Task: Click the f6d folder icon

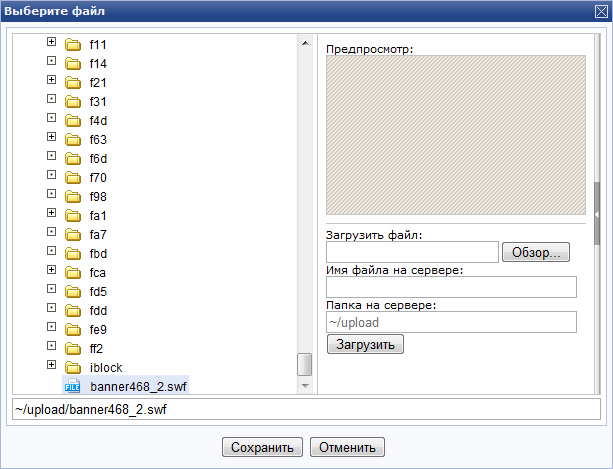Action: coord(73,159)
